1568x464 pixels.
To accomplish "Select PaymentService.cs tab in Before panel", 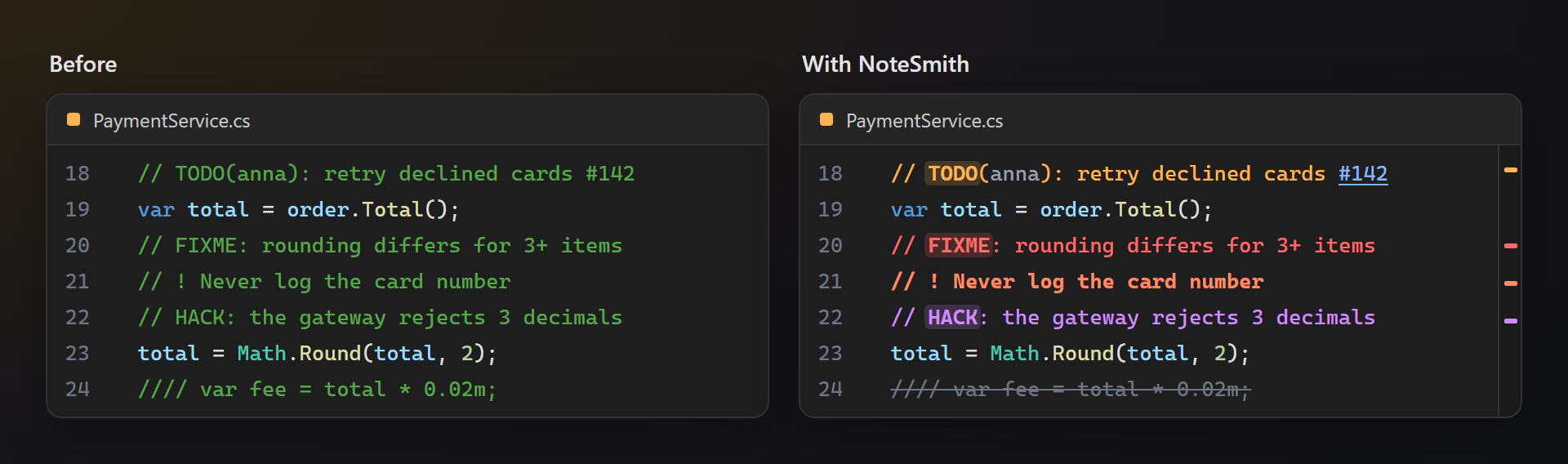I will coord(171,121).
